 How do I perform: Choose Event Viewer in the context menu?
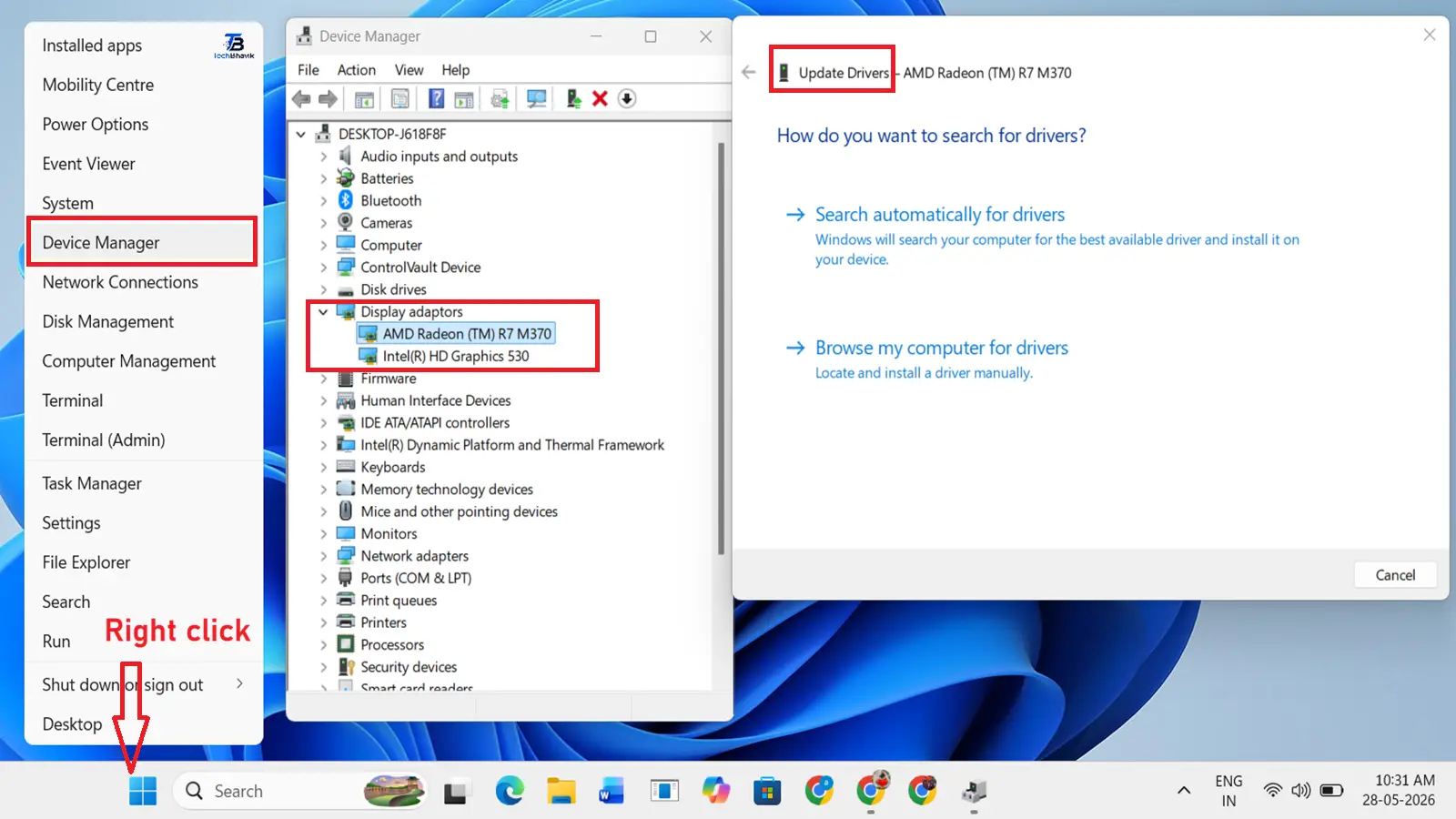pos(144,164)
